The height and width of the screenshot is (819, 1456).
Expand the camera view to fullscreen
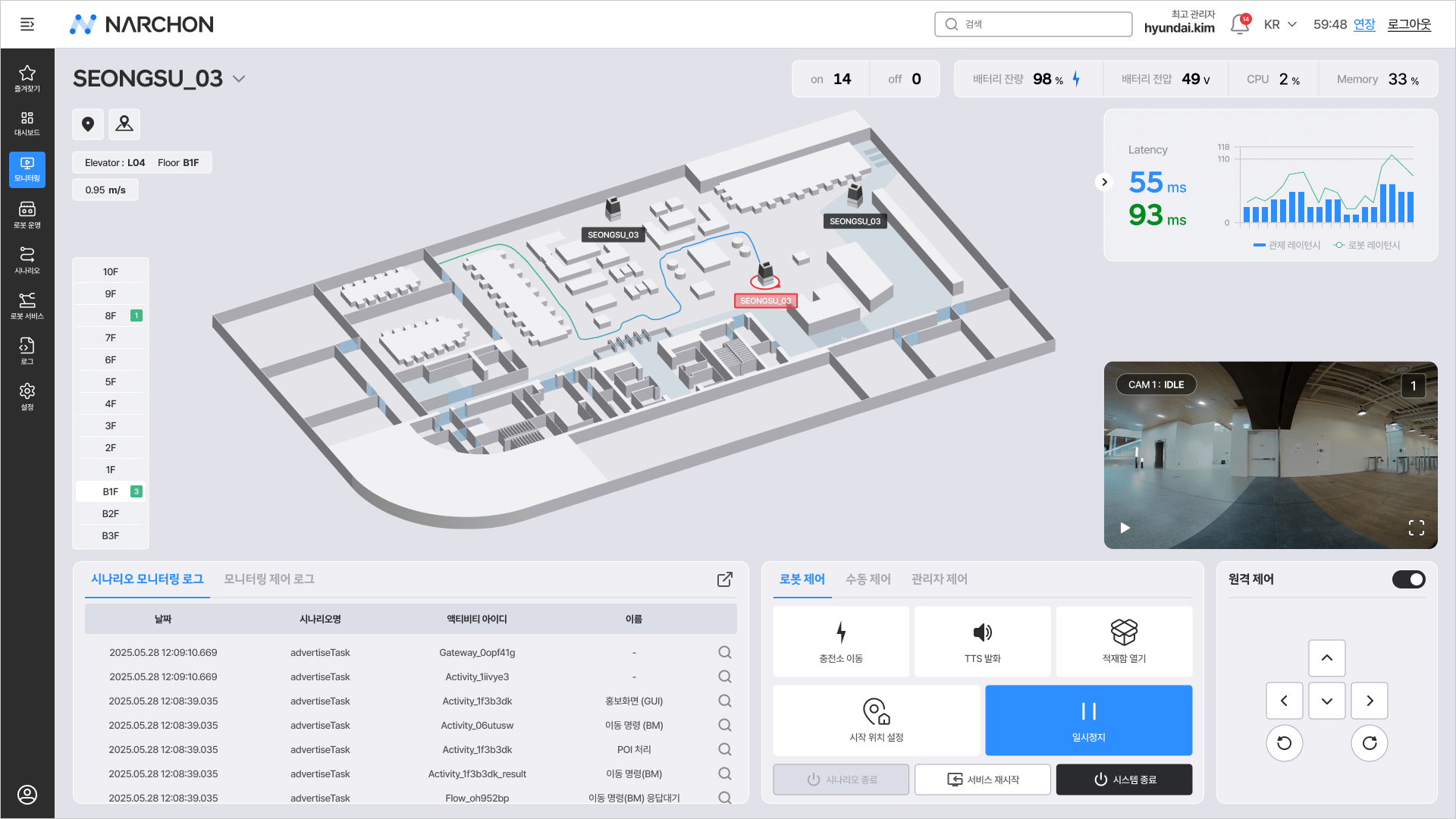click(x=1417, y=528)
